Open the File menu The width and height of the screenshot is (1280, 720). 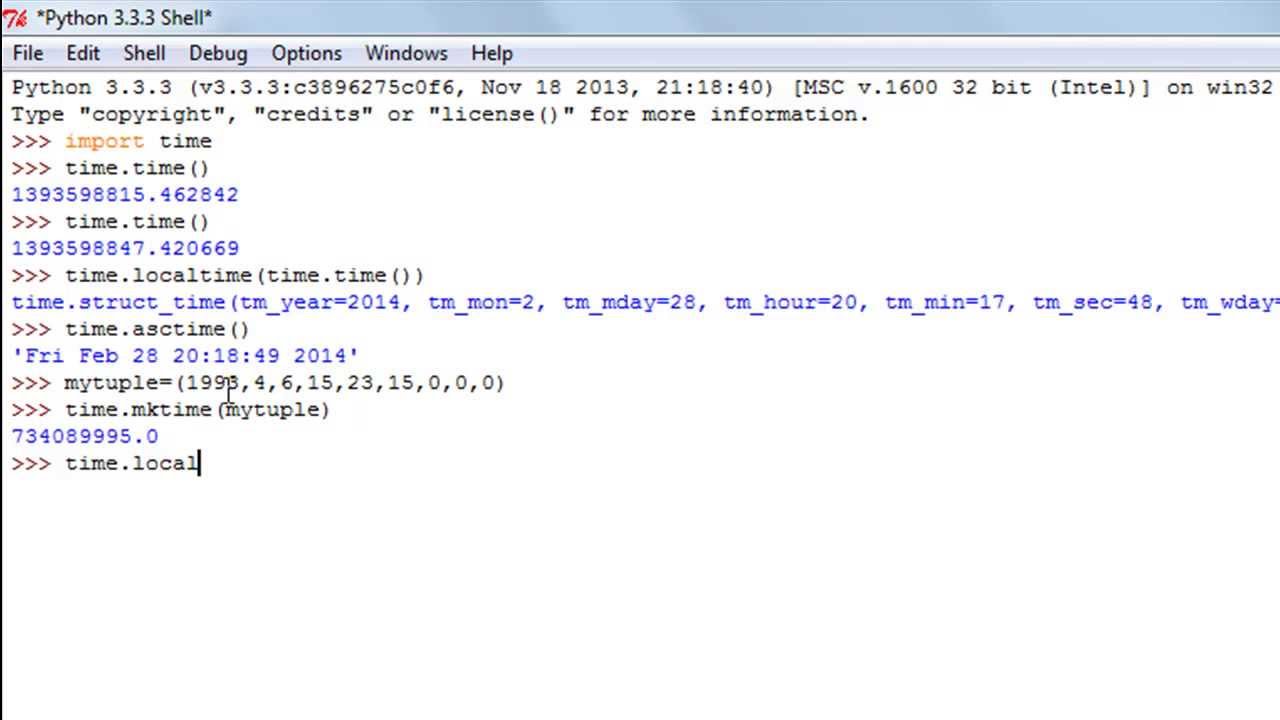pos(28,53)
